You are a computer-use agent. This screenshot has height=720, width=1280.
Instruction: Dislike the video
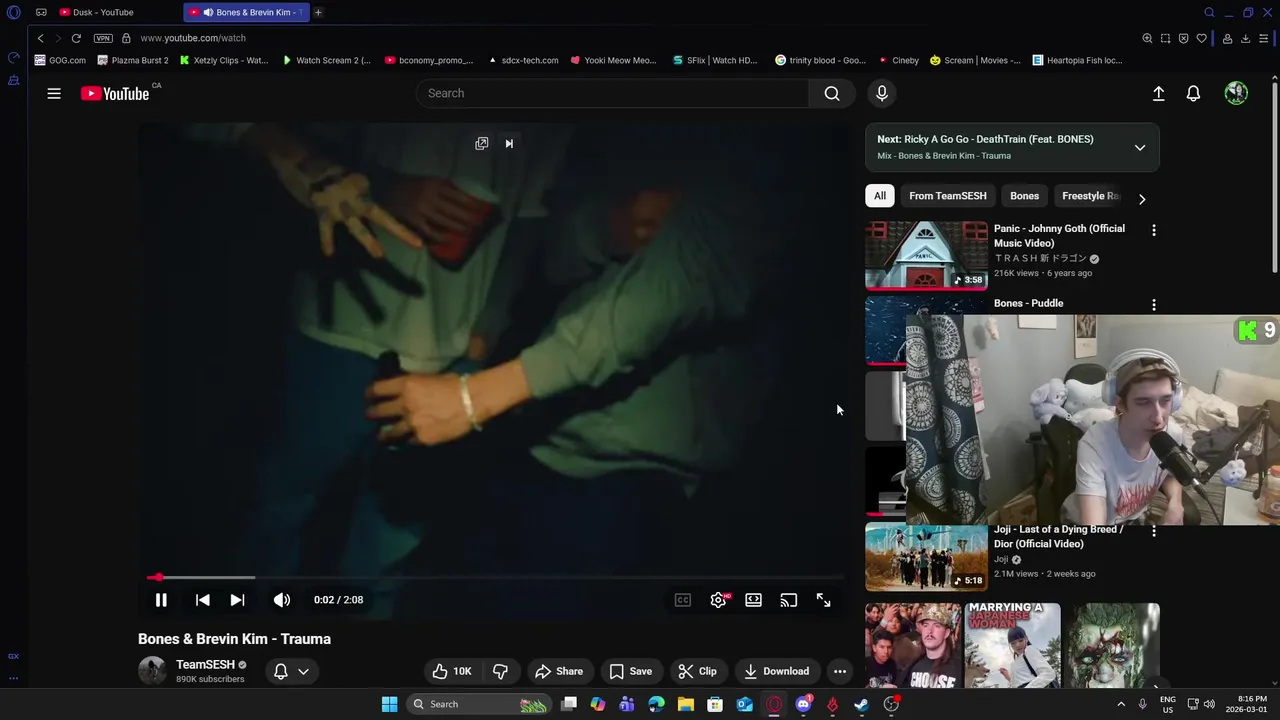(501, 671)
